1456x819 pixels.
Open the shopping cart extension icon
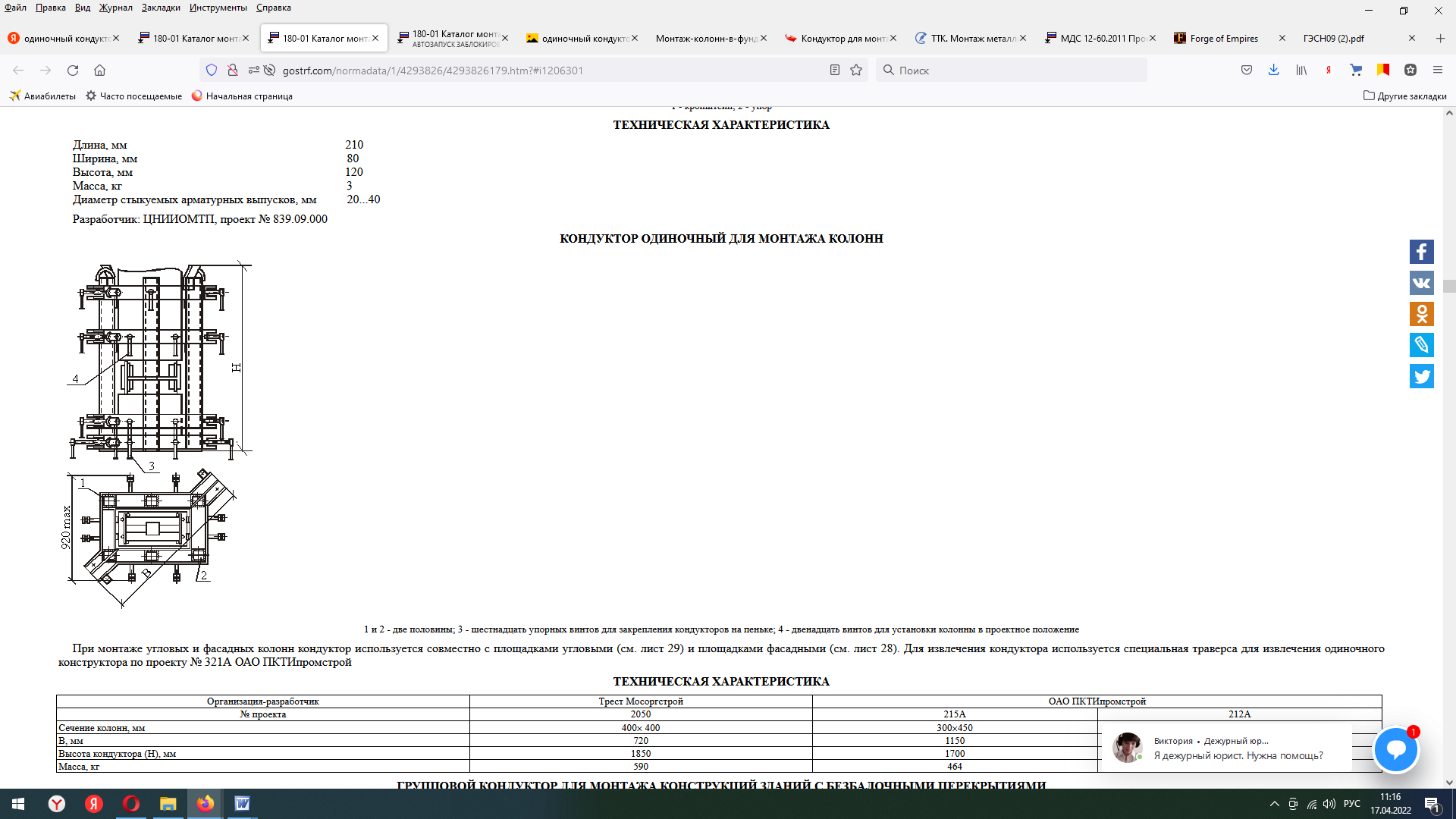1356,71
